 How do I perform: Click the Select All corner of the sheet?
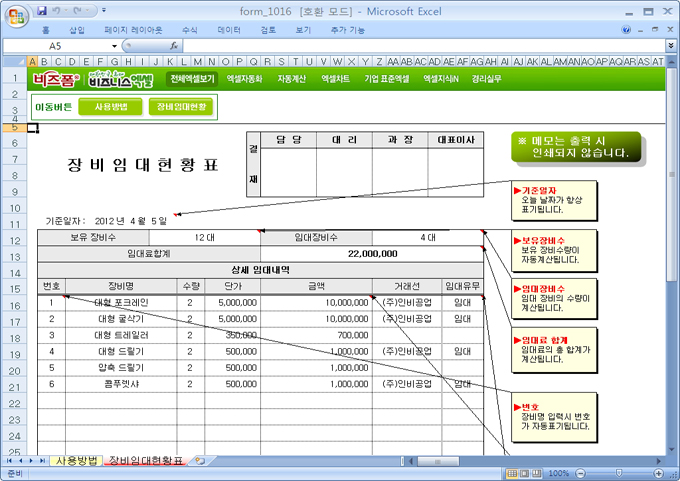tap(14, 62)
